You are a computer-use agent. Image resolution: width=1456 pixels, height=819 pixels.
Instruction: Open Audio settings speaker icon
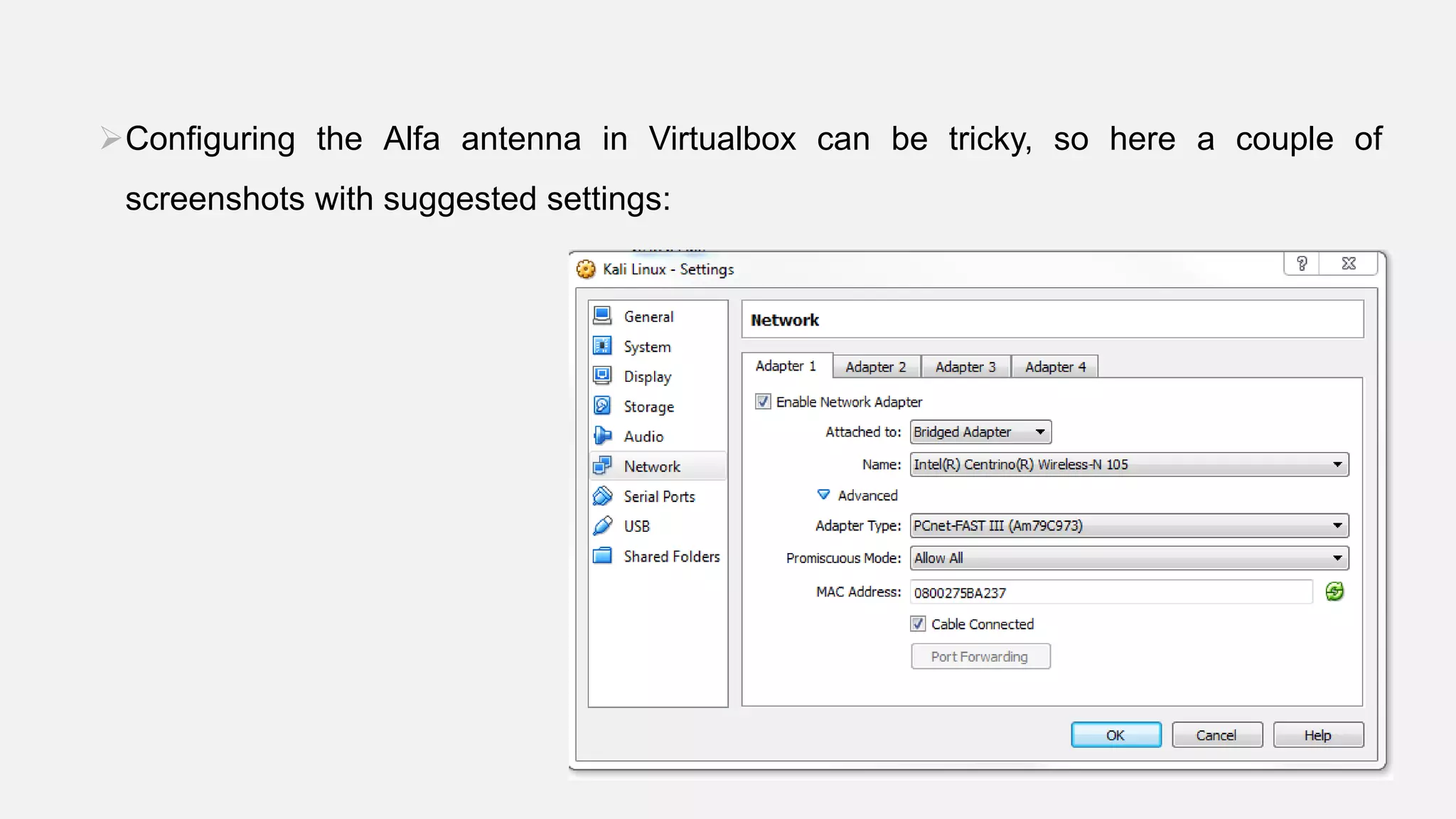(x=602, y=436)
